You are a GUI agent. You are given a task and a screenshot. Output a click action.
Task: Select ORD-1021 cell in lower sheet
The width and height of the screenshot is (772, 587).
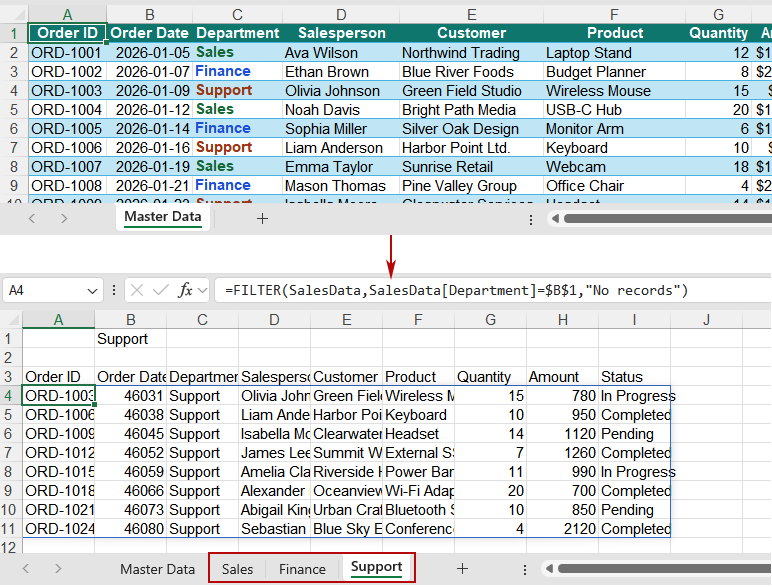[x=59, y=510]
